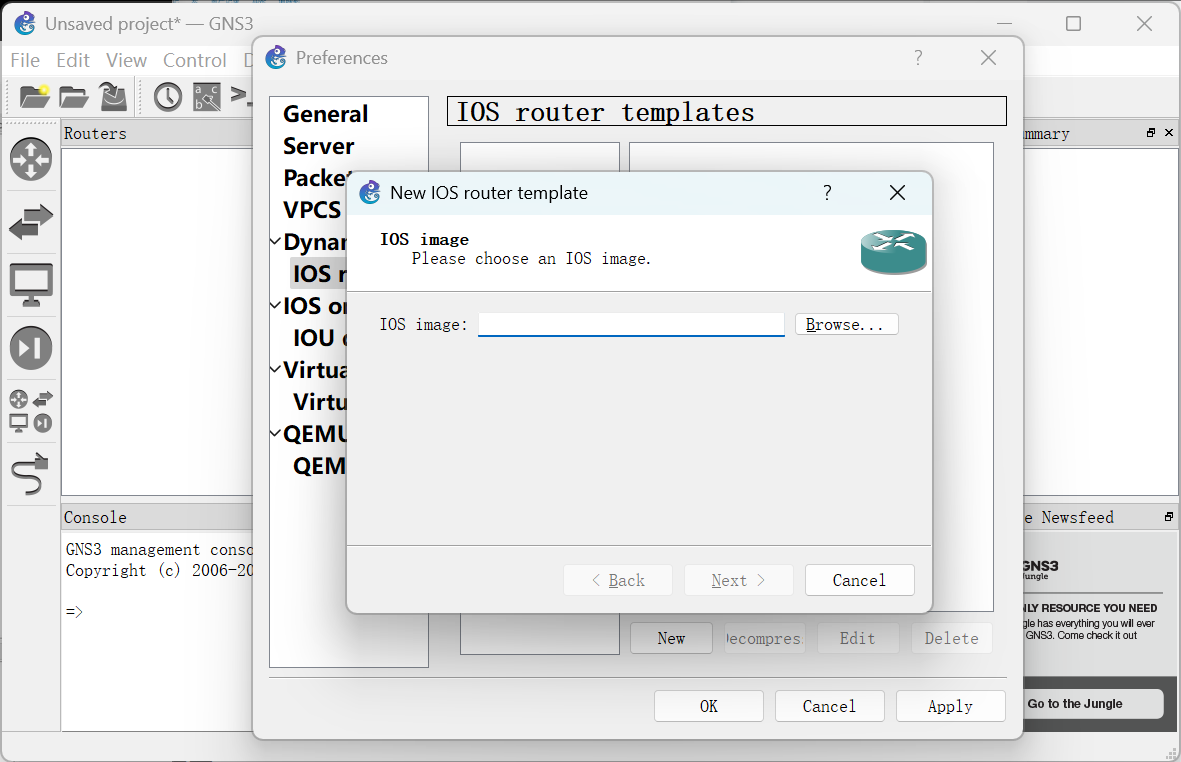1181x762 pixels.
Task: Collapse the QEMU tree section
Action: point(275,433)
